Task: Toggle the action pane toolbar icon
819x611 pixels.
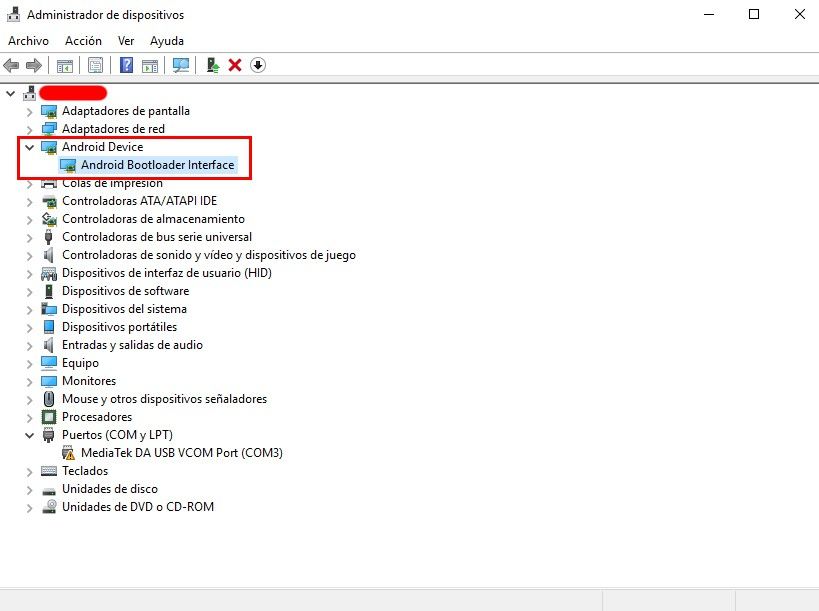Action: pos(150,65)
